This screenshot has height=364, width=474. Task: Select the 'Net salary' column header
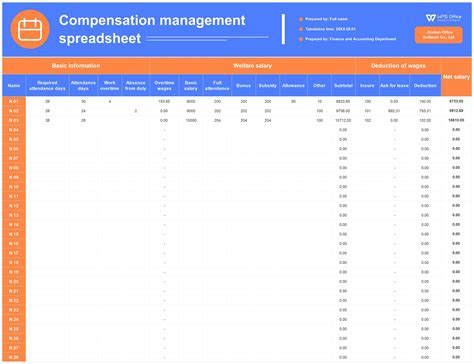point(456,77)
